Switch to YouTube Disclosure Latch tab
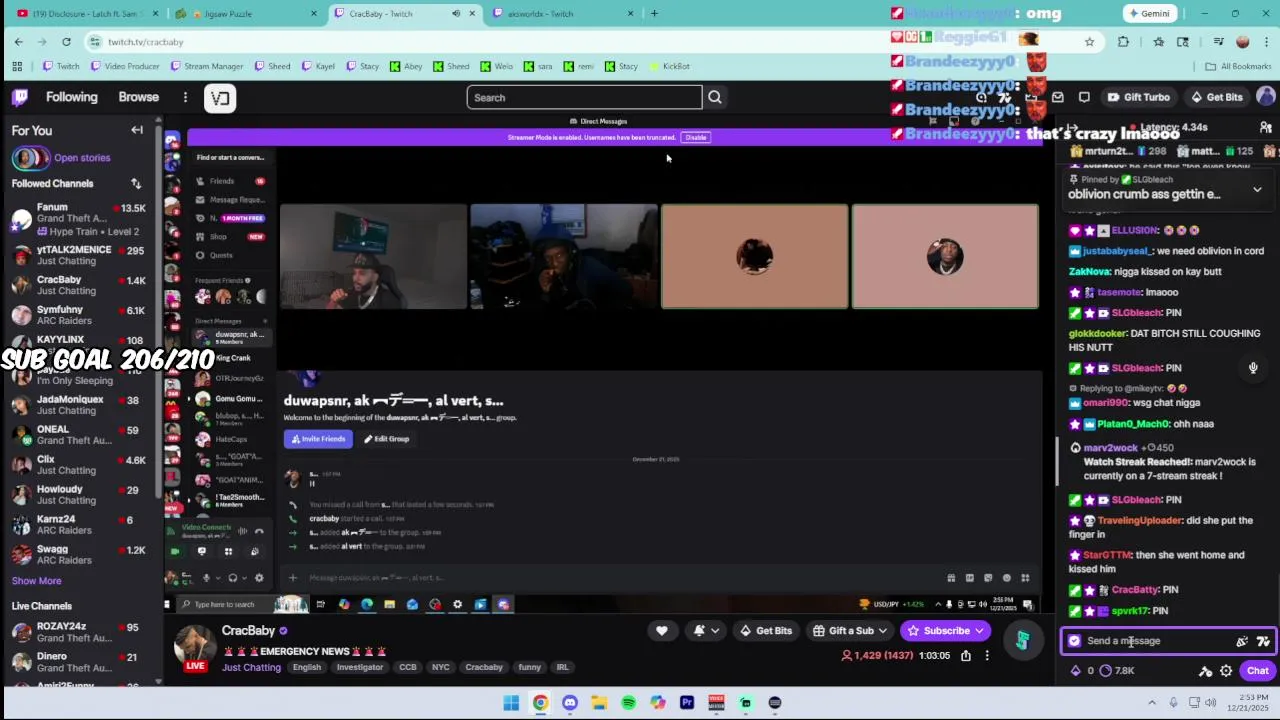This screenshot has width=1280, height=720. 85,14
